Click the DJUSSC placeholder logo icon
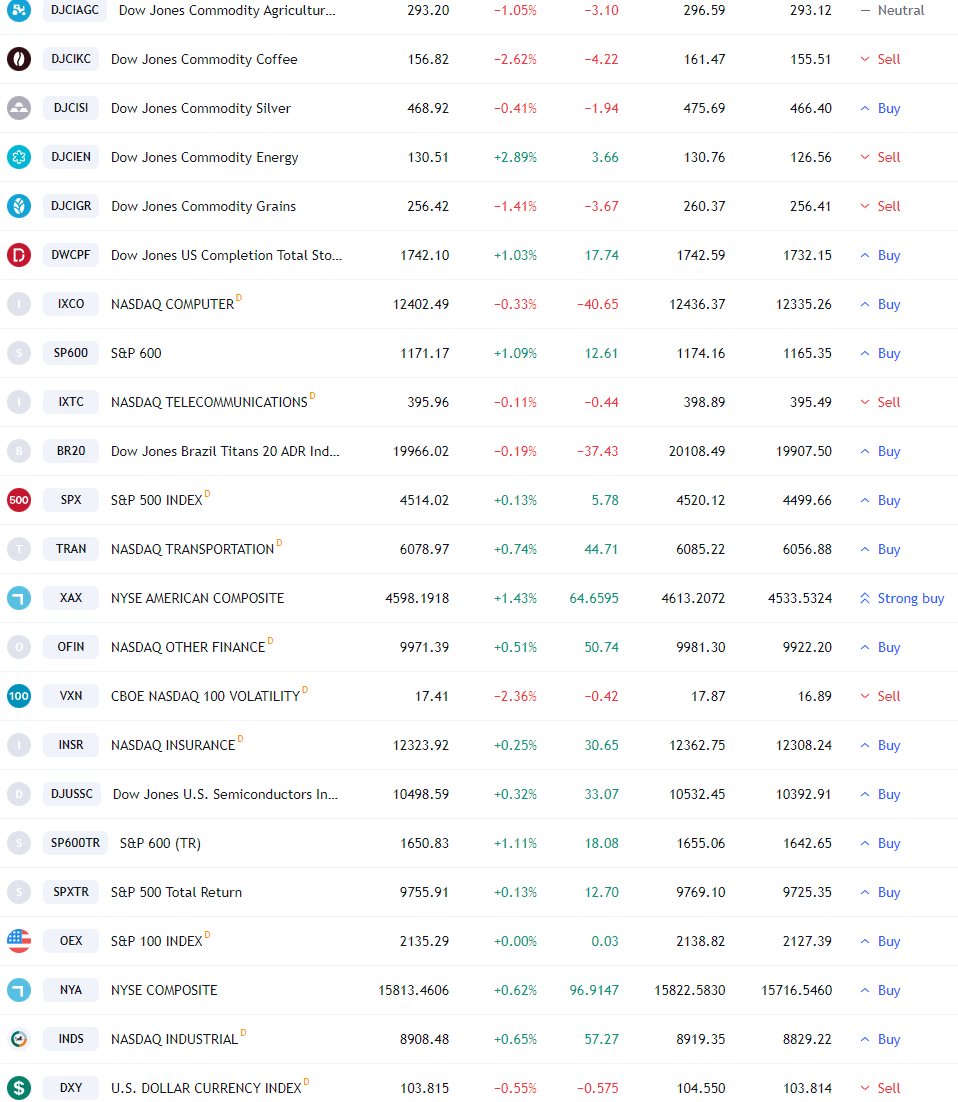This screenshot has width=958, height=1102. 19,794
